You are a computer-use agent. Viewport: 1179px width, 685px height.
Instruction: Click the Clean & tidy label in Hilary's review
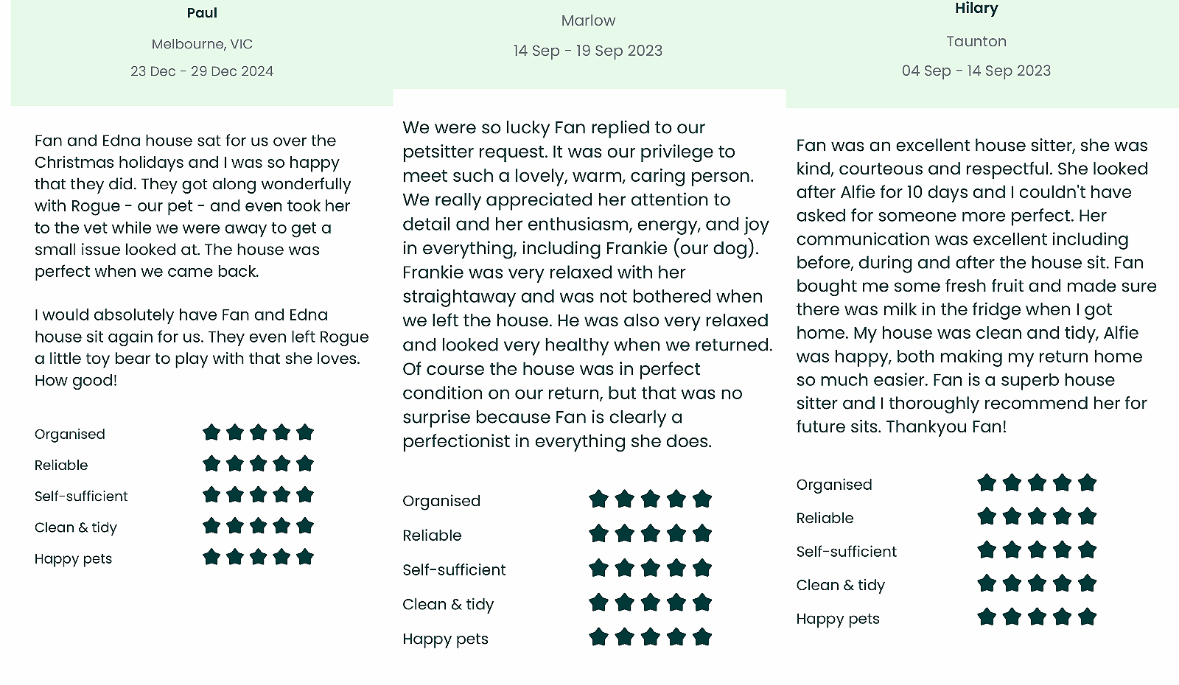[x=840, y=585]
